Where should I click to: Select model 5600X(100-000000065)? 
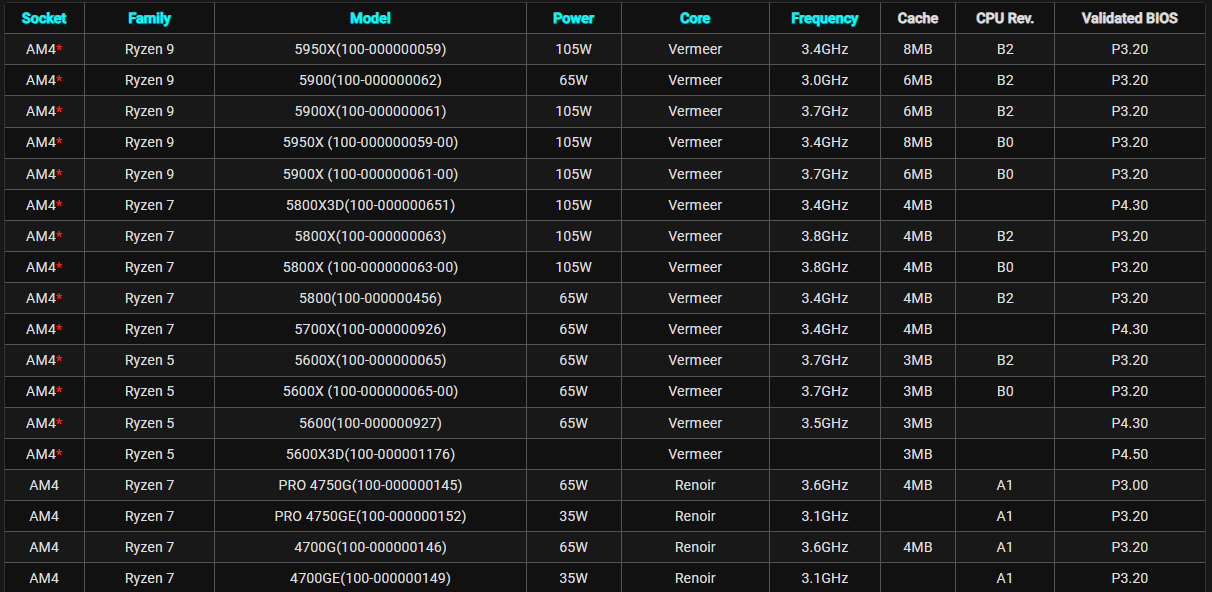tap(370, 360)
